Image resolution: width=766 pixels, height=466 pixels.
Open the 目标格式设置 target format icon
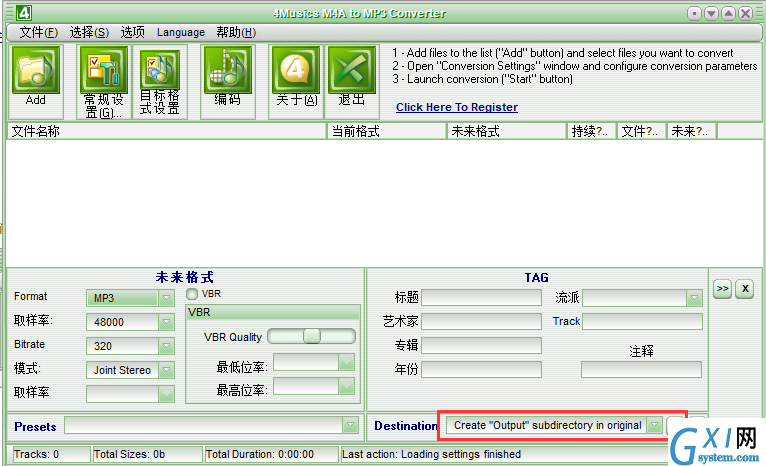160,70
